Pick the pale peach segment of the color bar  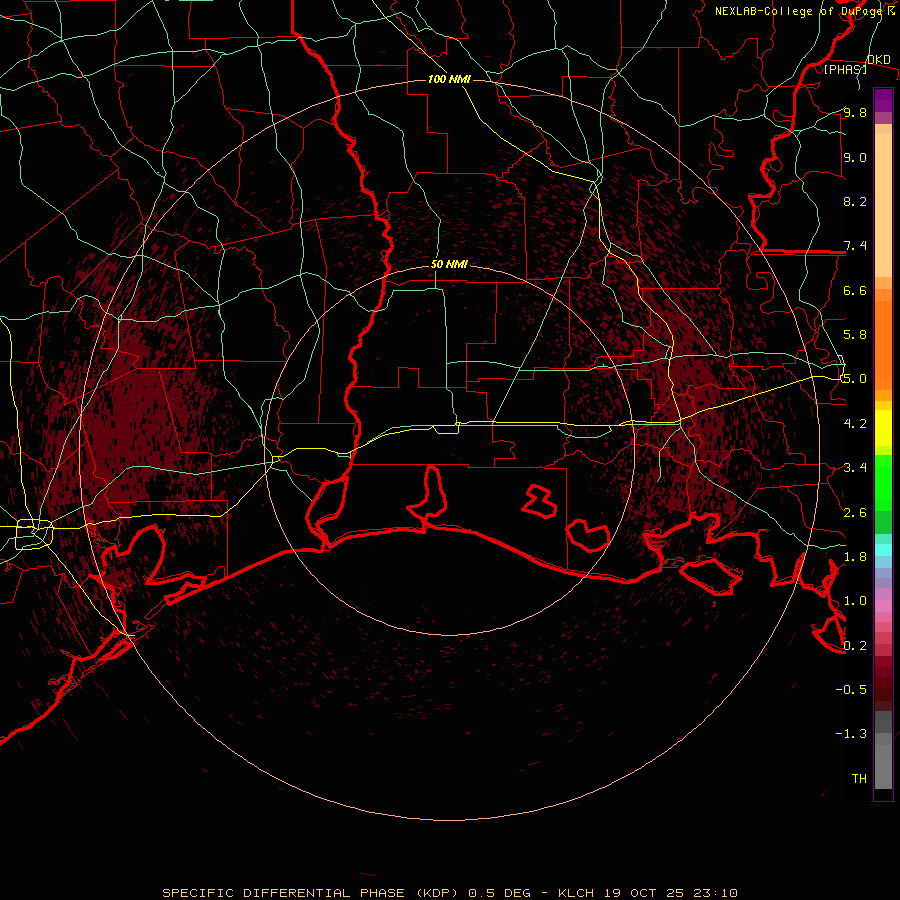(883, 207)
